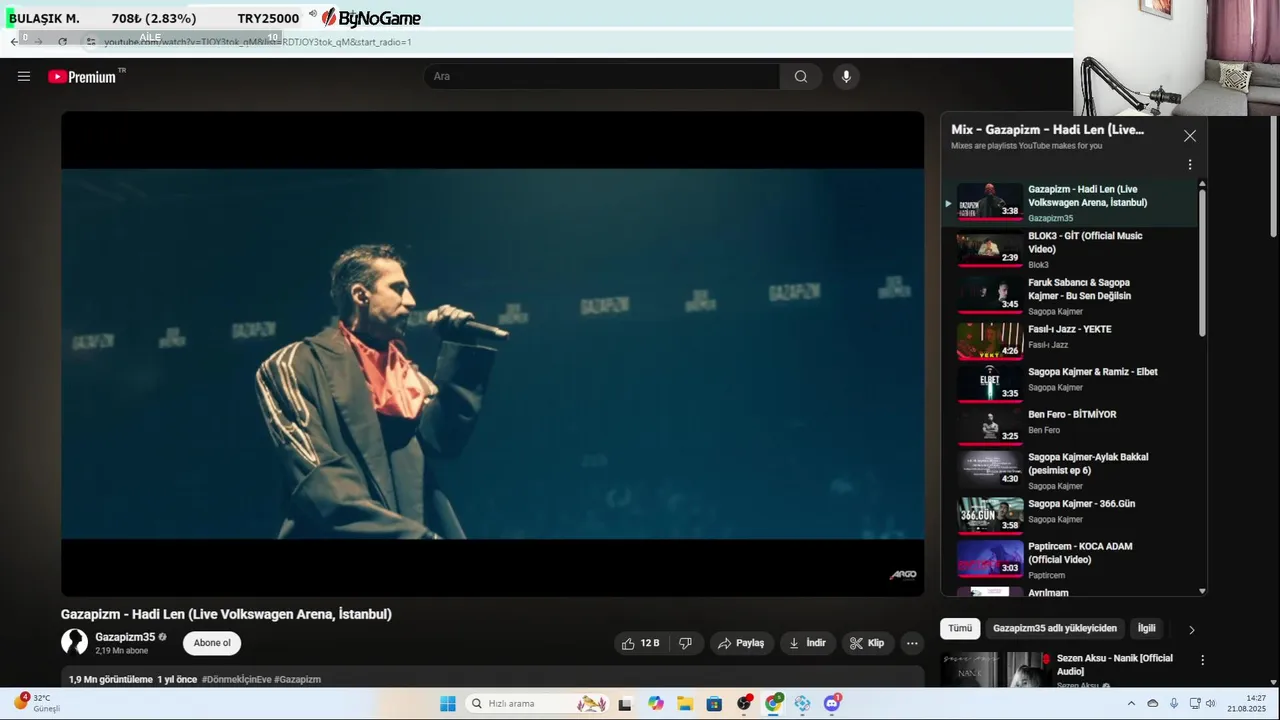Open Windows Start menu
This screenshot has height=720, width=1280.
448,704
